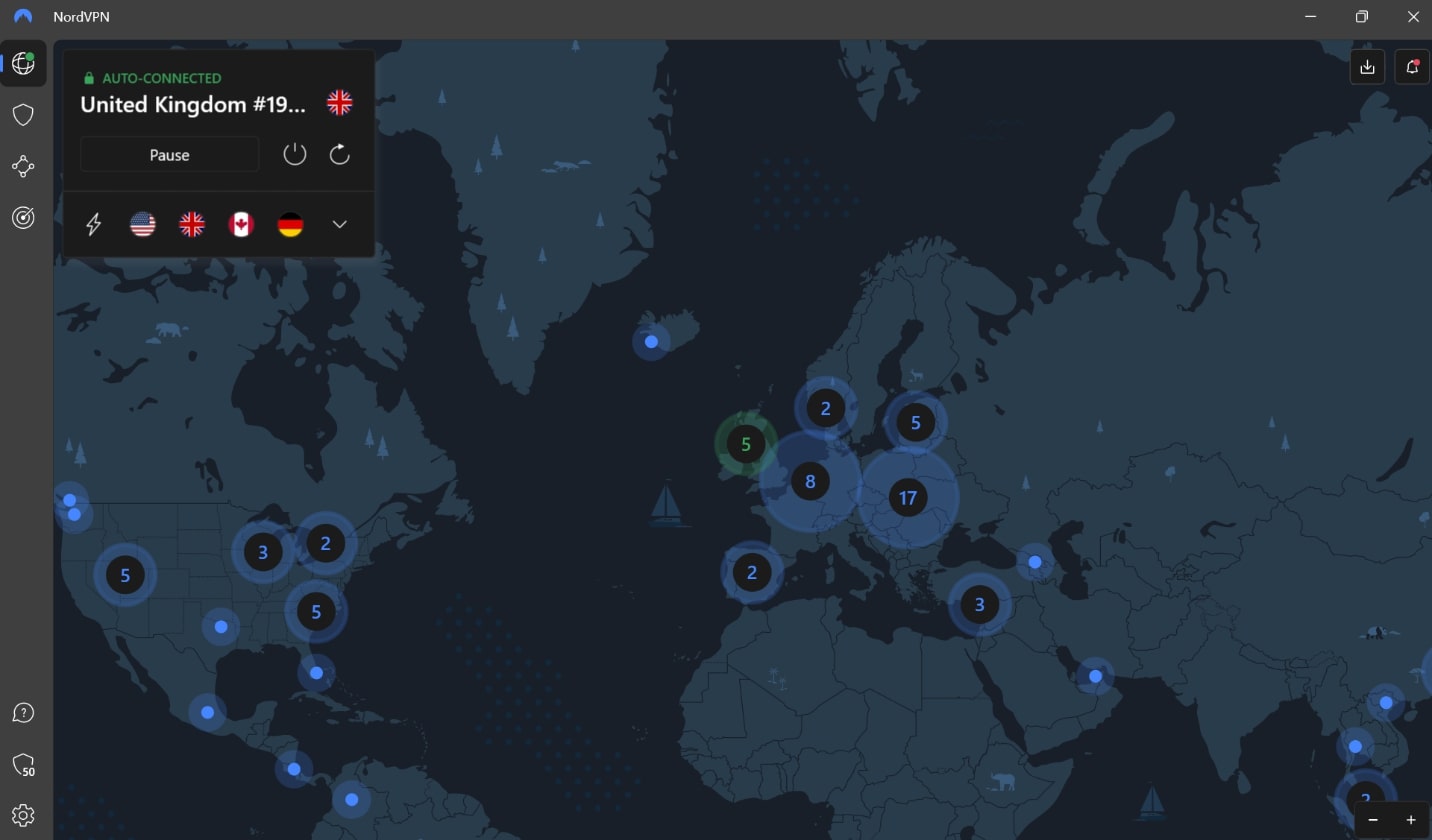Disconnect using the power icon

(294, 154)
